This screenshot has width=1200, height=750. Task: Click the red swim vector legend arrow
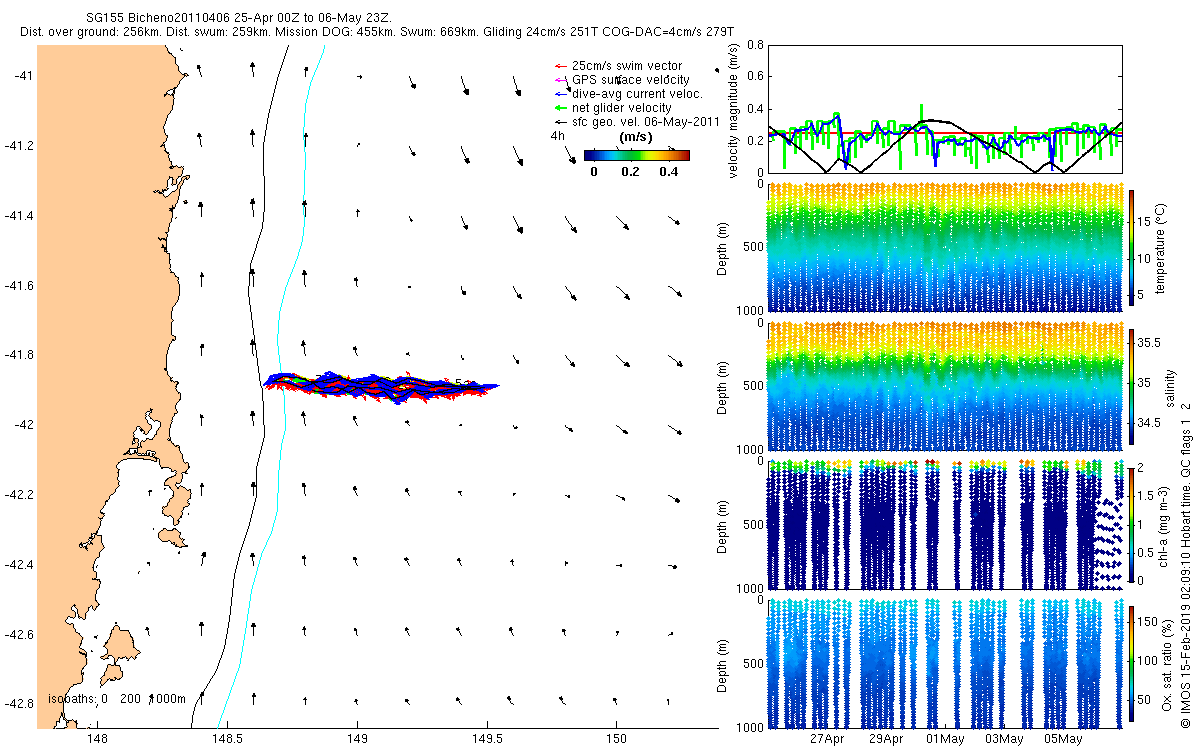560,66
